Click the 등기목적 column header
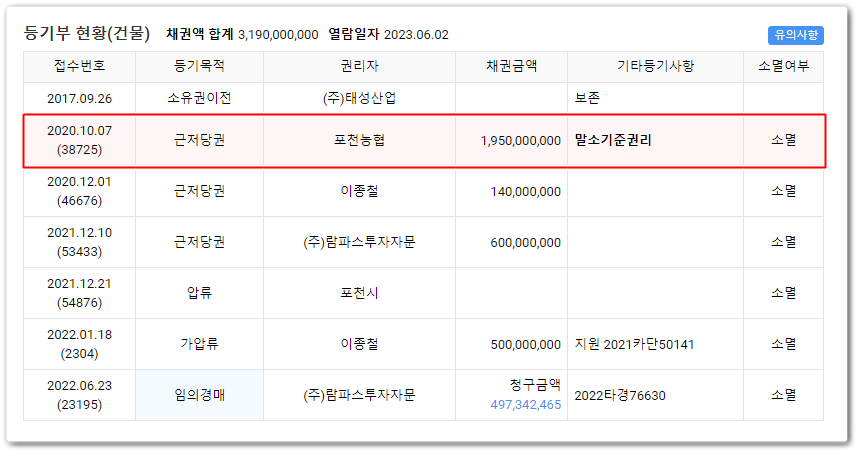This screenshot has height=454, width=860. tap(199, 67)
